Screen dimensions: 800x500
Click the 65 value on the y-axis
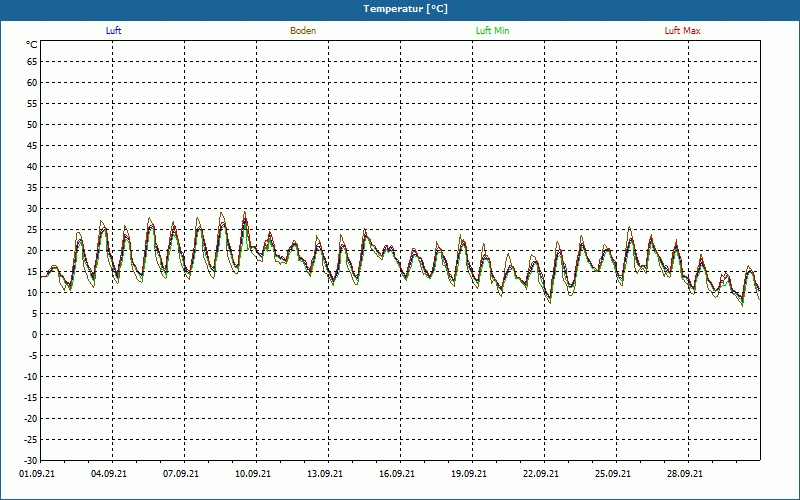click(x=32, y=62)
